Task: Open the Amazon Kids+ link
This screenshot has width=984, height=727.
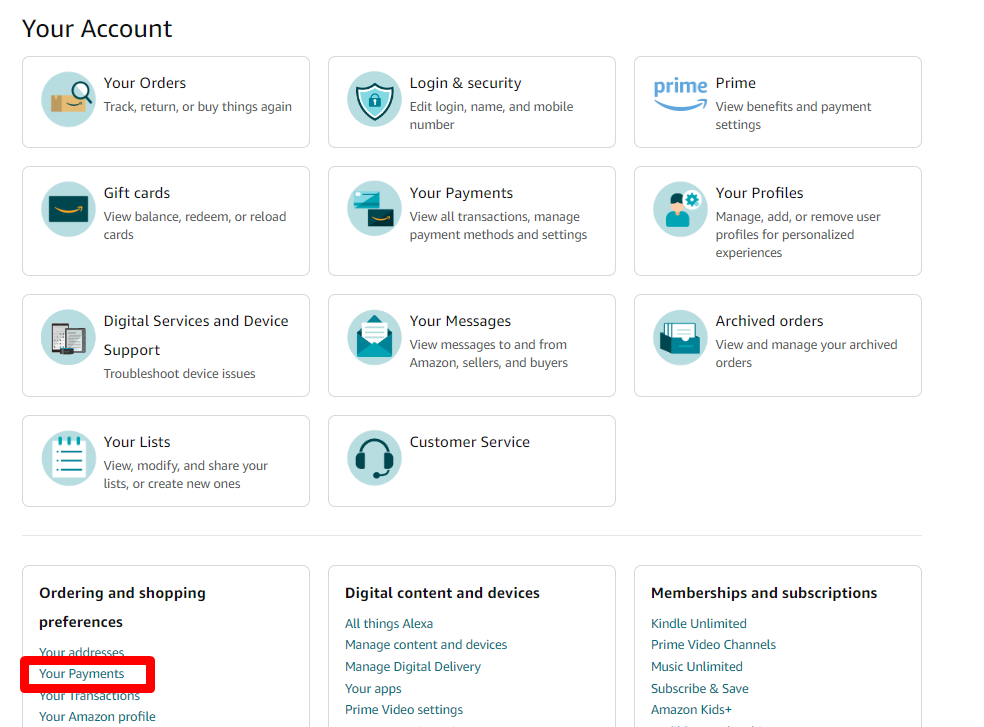Action: tap(692, 709)
